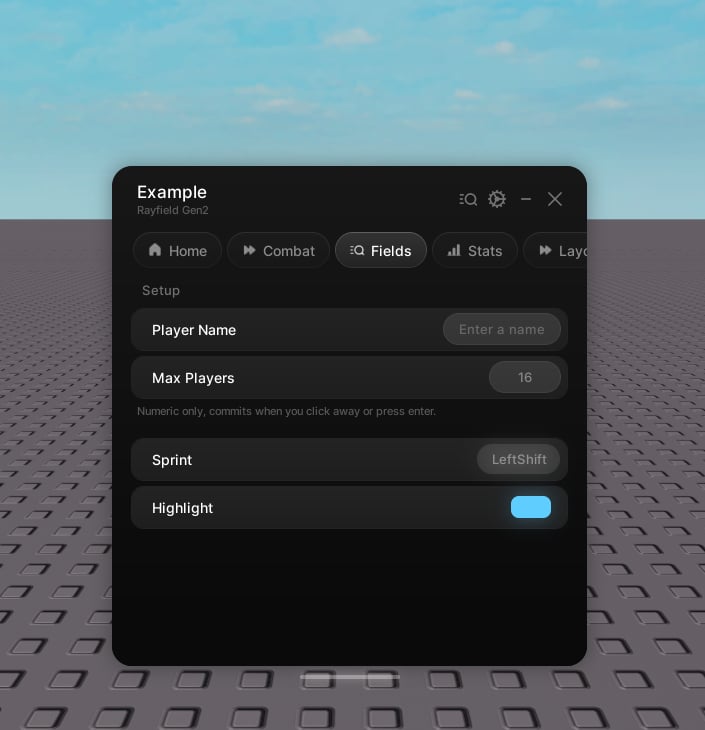Click the Highlight row label
705x730 pixels.
[x=183, y=508]
